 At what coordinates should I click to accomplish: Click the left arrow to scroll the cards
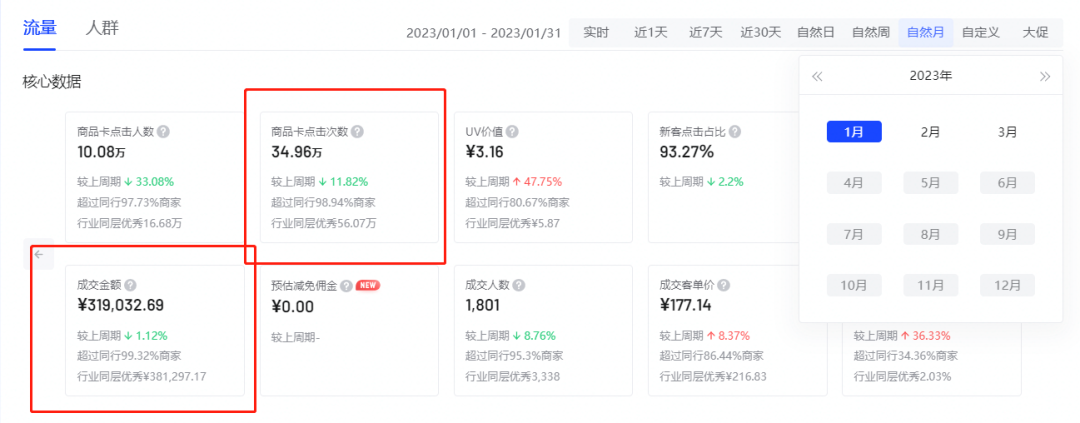pos(39,254)
